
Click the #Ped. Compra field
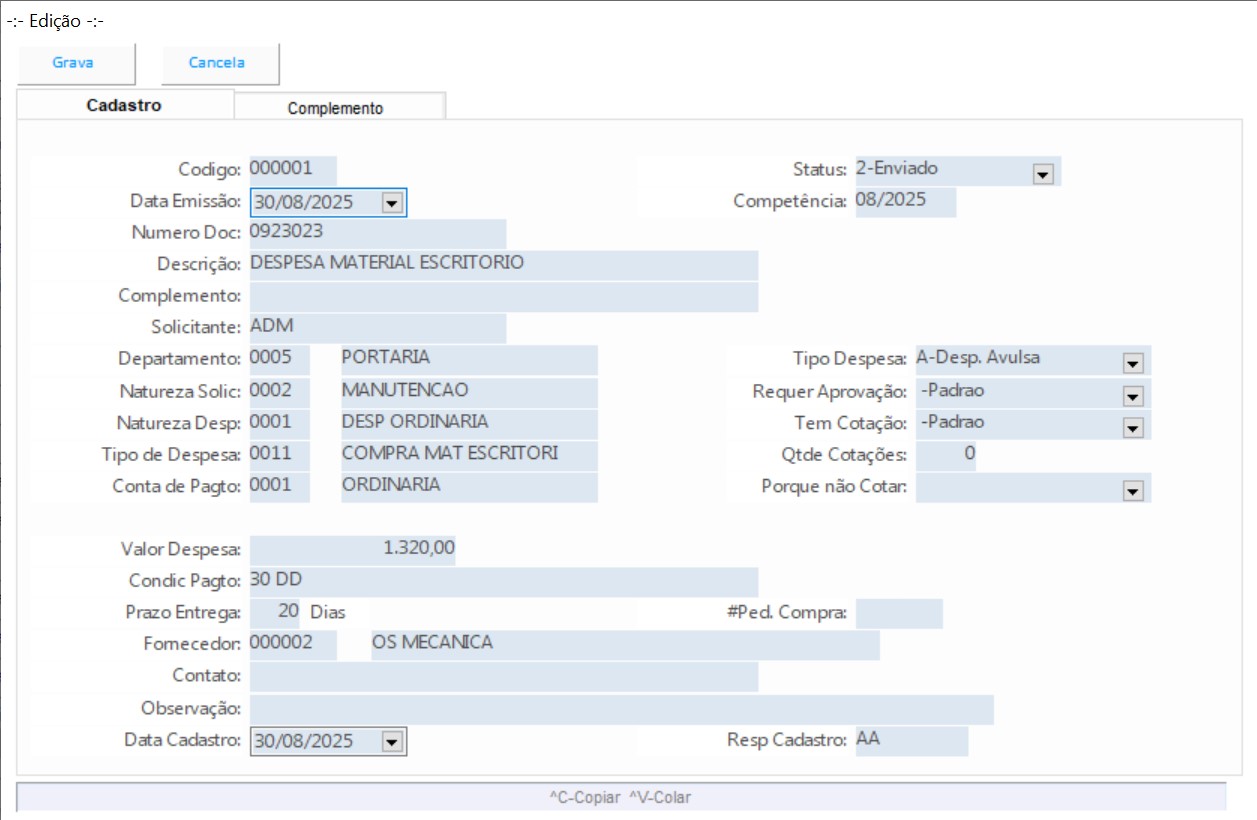pos(898,613)
